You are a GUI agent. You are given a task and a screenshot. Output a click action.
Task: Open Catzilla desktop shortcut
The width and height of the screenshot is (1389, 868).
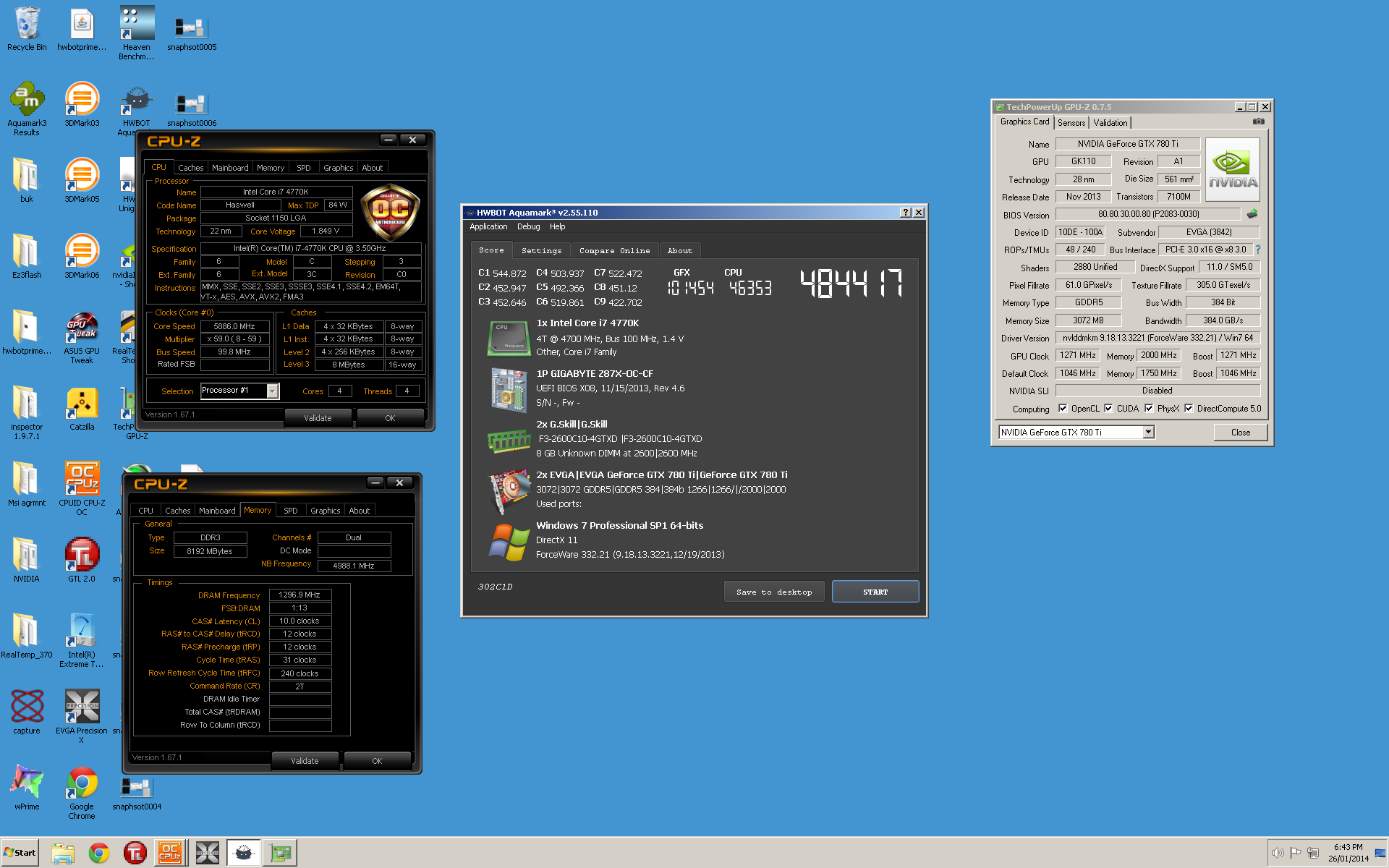(82, 409)
